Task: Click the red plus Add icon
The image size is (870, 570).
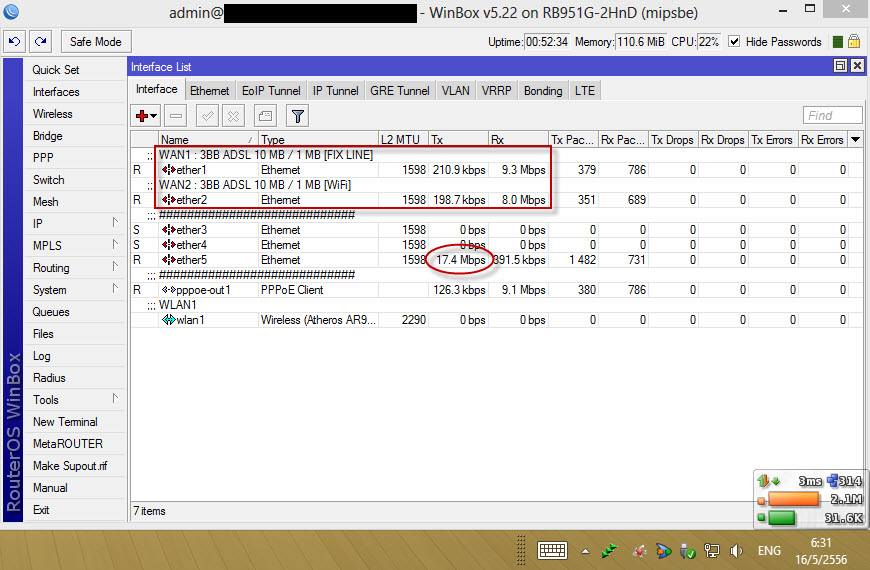Action: 142,116
